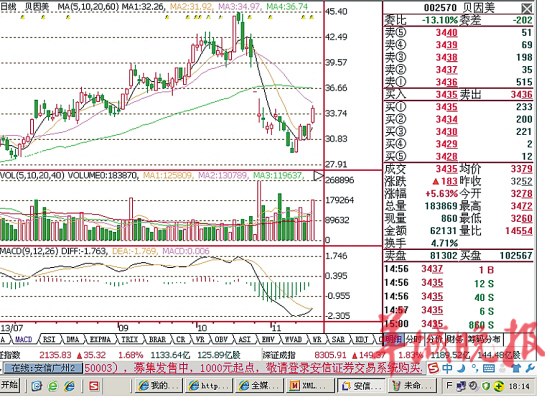
Task: Switch to the 分时 panel tab
Action: pyautogui.click(x=414, y=339)
